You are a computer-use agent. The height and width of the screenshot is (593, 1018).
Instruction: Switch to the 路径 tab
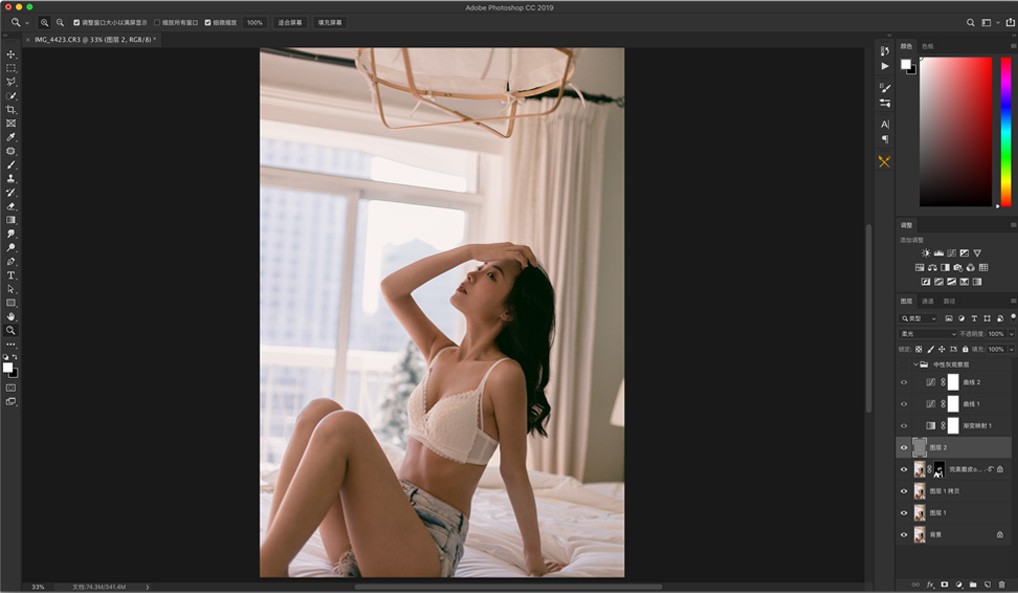tap(949, 301)
